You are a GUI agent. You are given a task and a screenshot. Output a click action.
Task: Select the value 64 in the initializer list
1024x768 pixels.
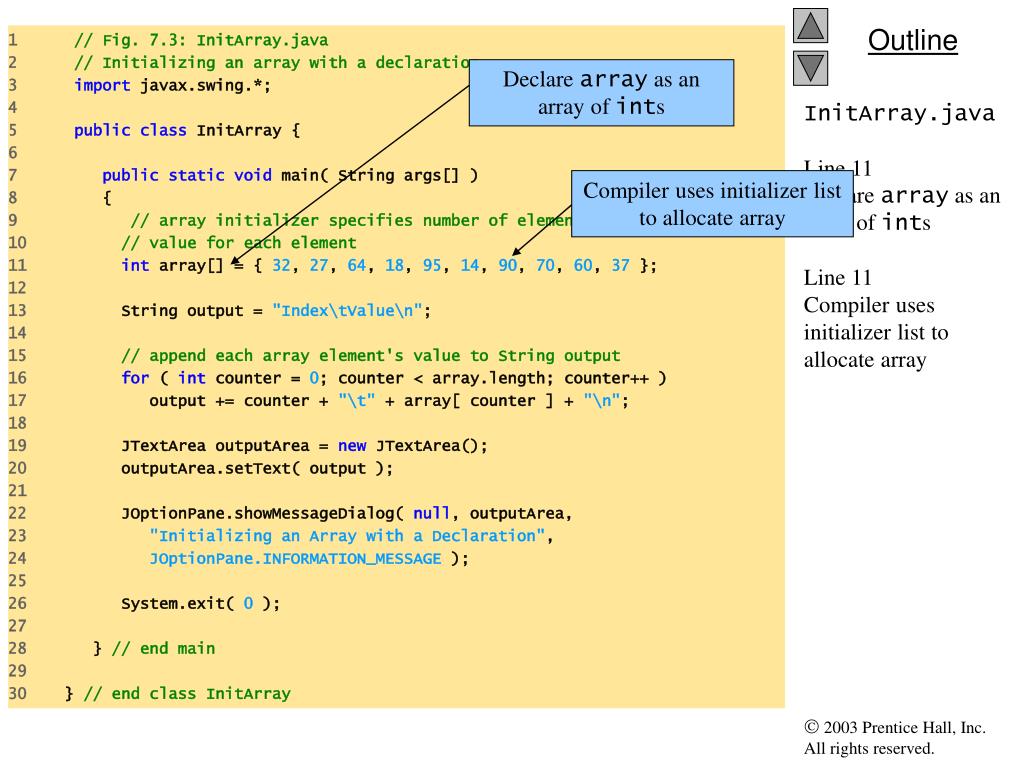pyautogui.click(x=357, y=266)
